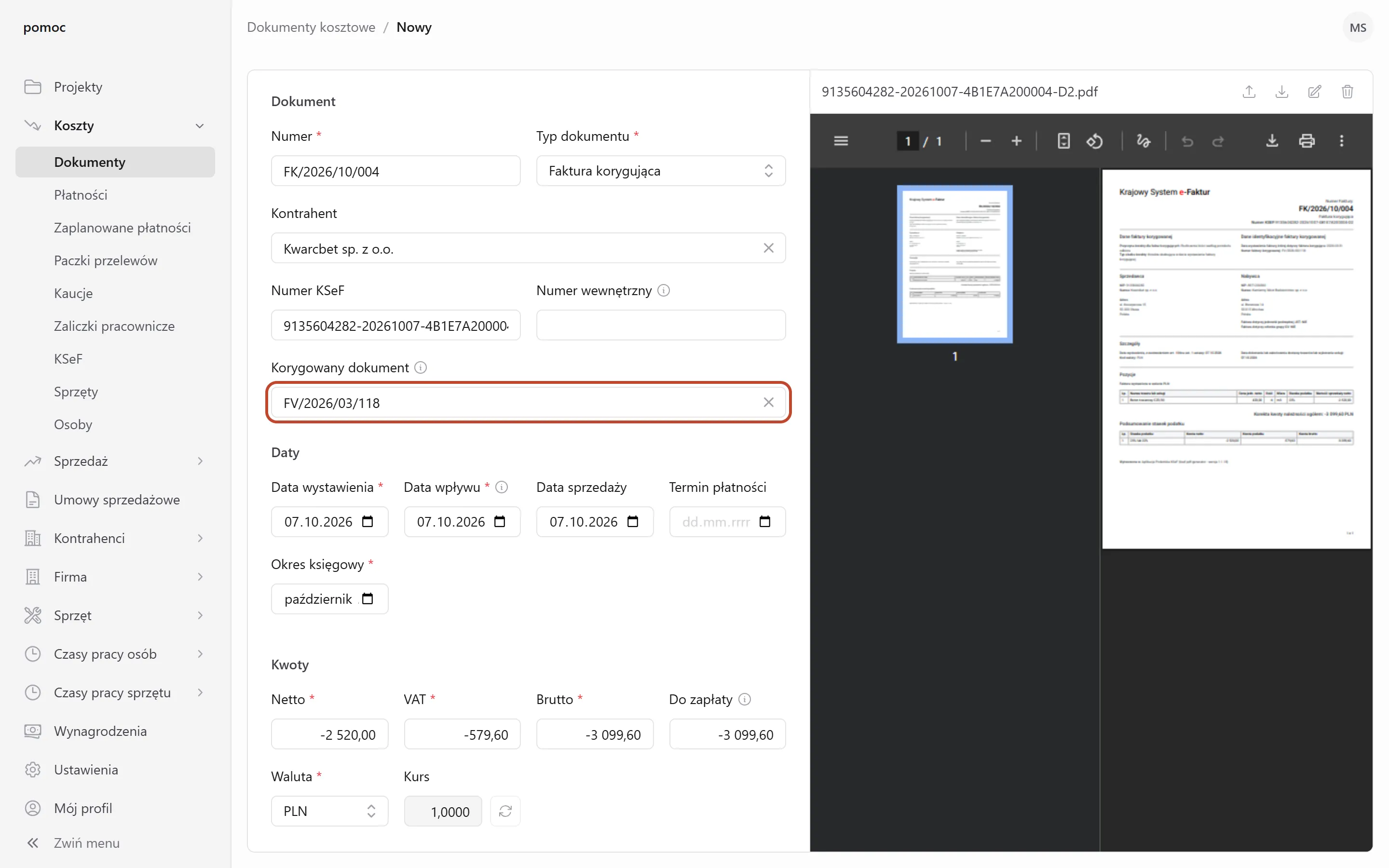This screenshot has width=1389, height=868.
Task: Select the page 1 PDF thumbnail
Action: click(954, 264)
